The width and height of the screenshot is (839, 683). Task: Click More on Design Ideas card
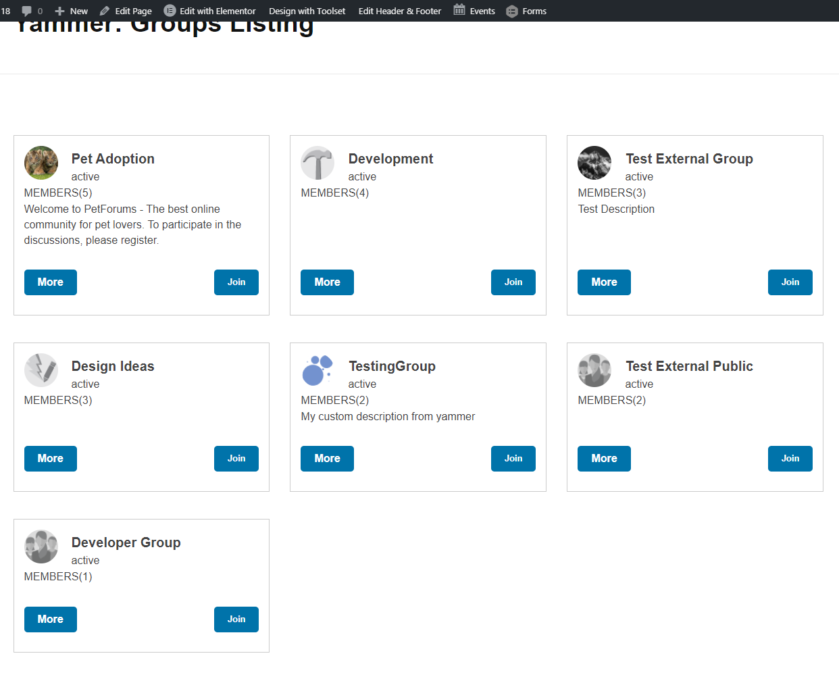click(x=50, y=458)
